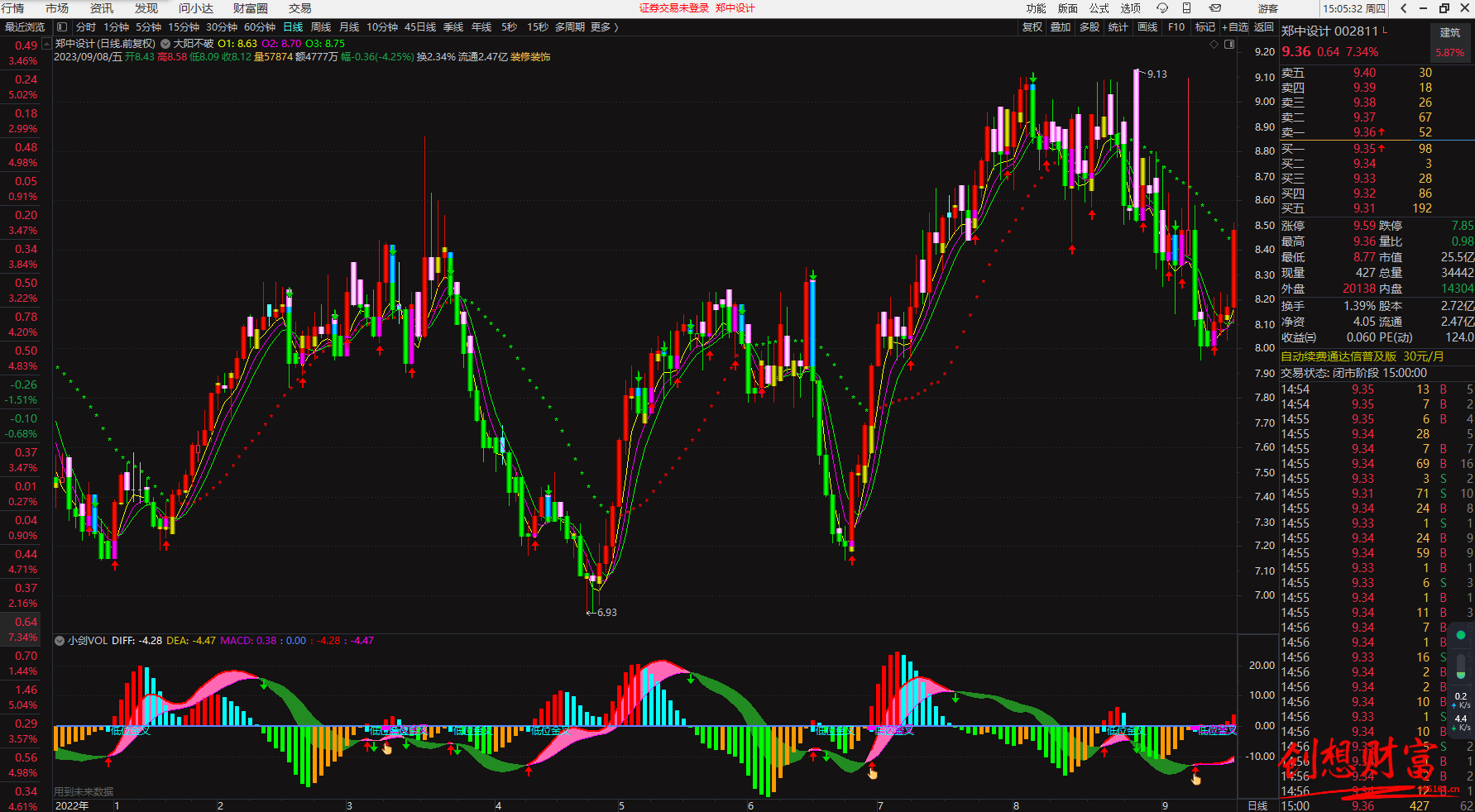This screenshot has width=1475, height=812.
Task: Click the back arrow in title bar
Action: [x=1404, y=8]
